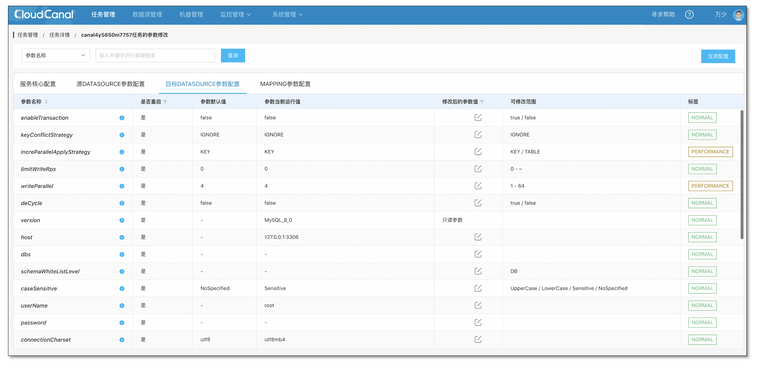
Task: Click info icon beside keyConflictStrategy
Action: pos(122,135)
